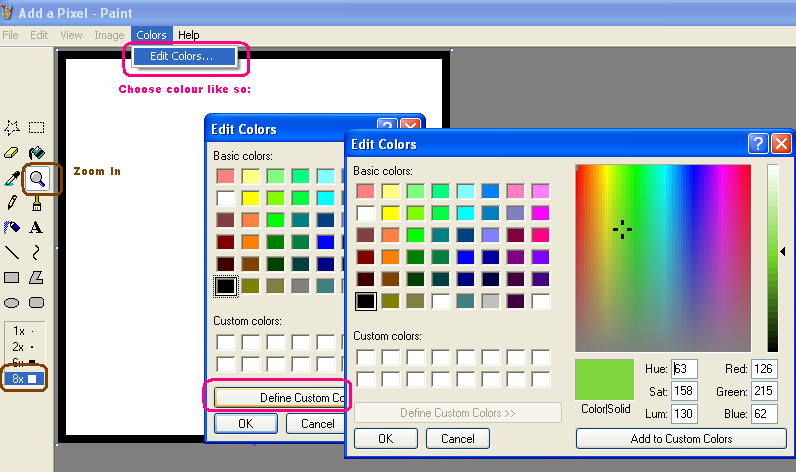Select the Ellipse shape tool
796x472 pixels.
point(12,302)
